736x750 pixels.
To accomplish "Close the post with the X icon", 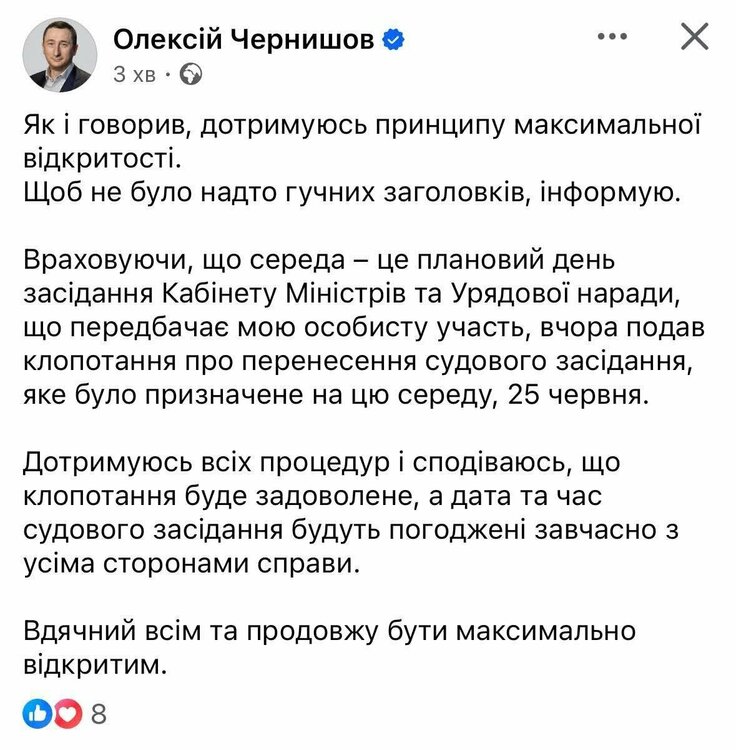I will tap(694, 38).
